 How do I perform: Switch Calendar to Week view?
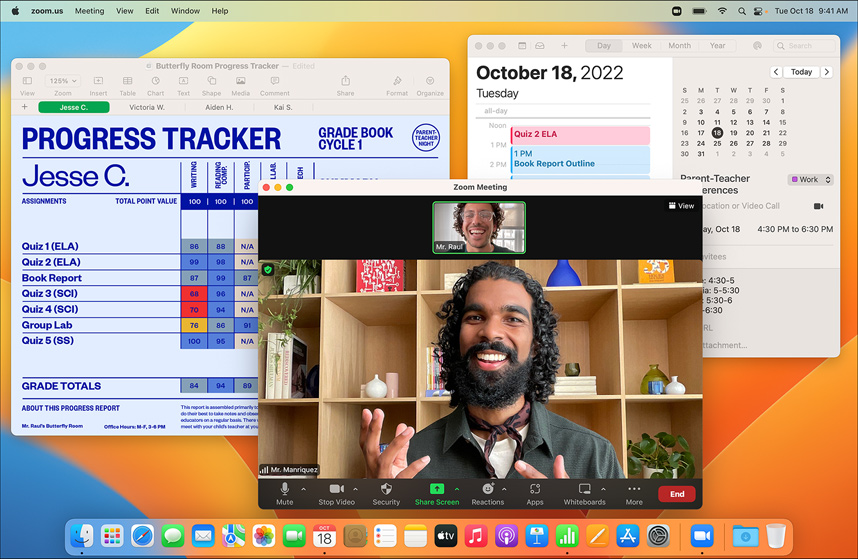coord(642,46)
